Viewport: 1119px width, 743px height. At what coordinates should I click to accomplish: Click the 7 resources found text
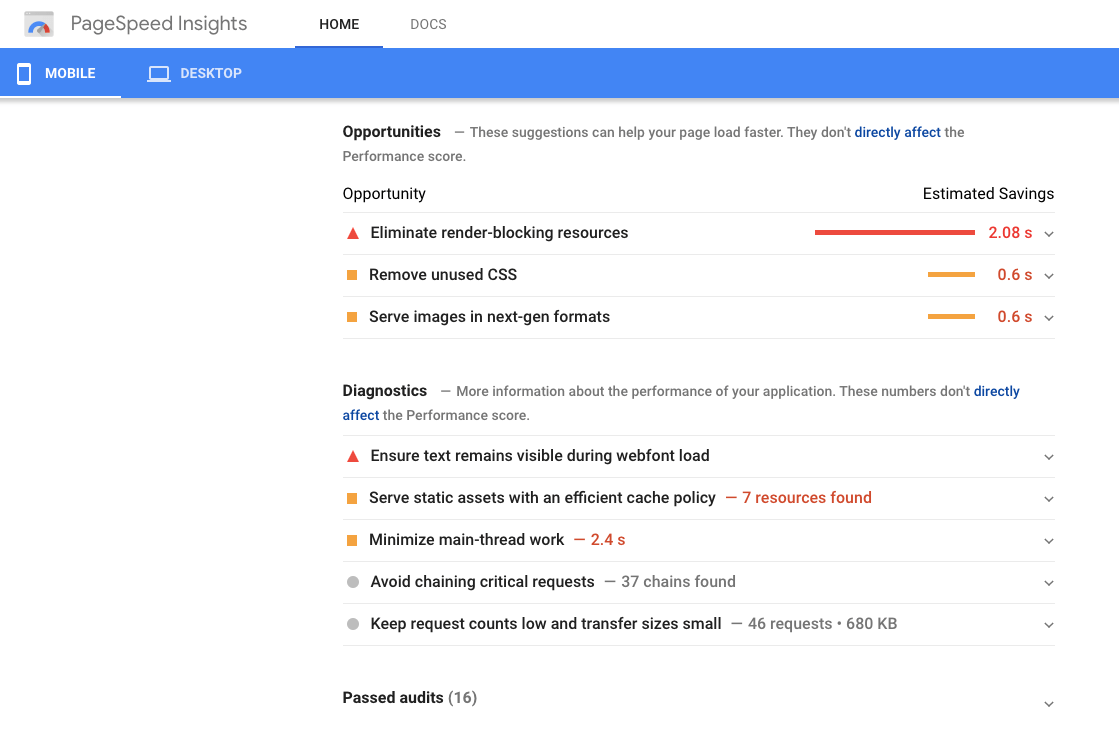tap(806, 497)
